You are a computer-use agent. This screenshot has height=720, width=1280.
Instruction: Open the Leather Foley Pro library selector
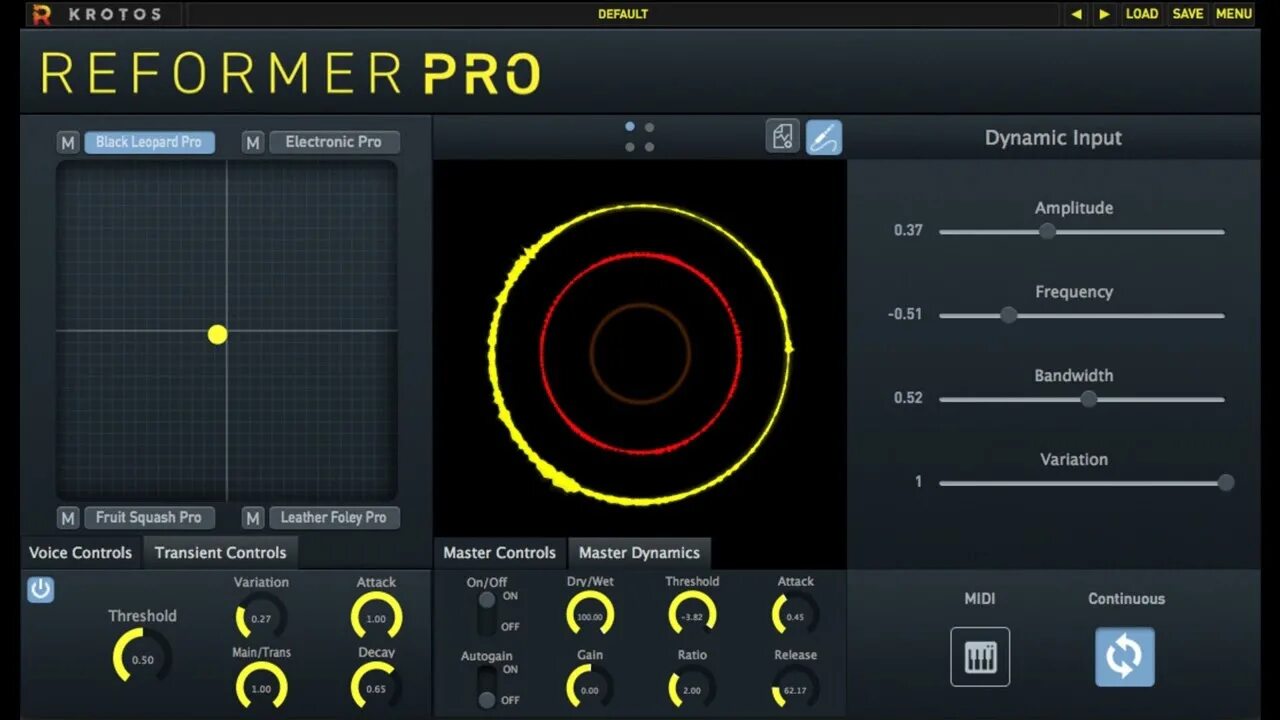coord(334,517)
